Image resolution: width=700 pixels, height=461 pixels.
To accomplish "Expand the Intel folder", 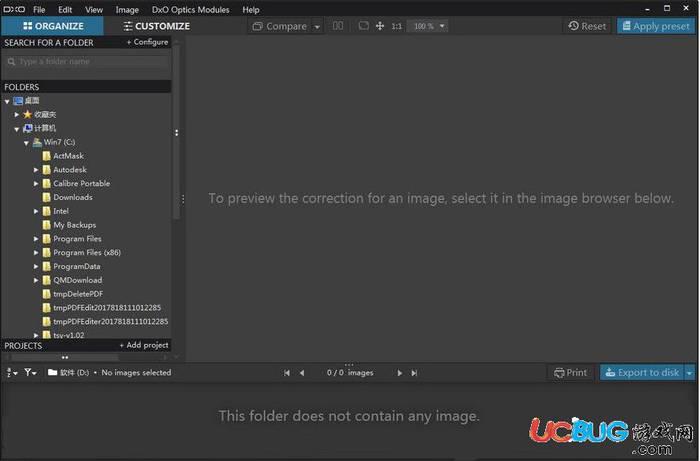I will point(36,211).
